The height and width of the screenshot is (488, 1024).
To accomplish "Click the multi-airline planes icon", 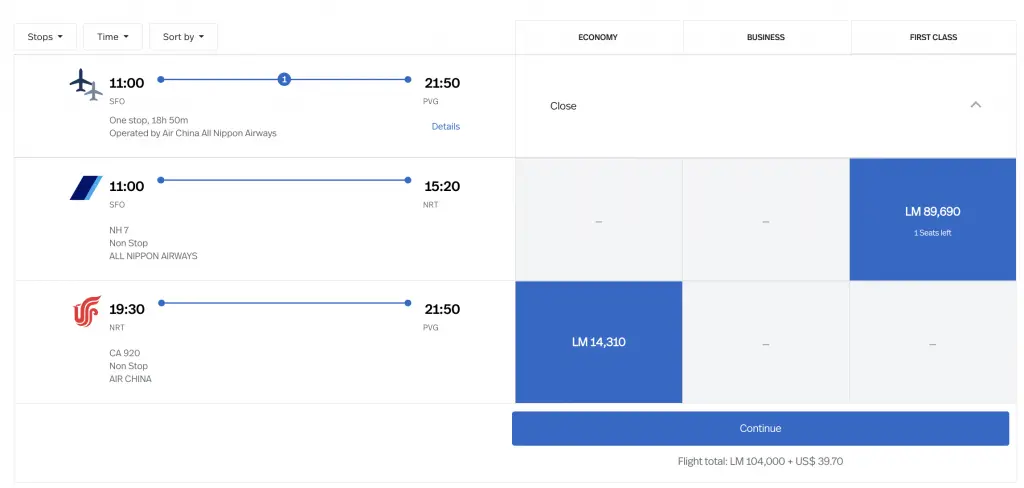I will pyautogui.click(x=86, y=84).
